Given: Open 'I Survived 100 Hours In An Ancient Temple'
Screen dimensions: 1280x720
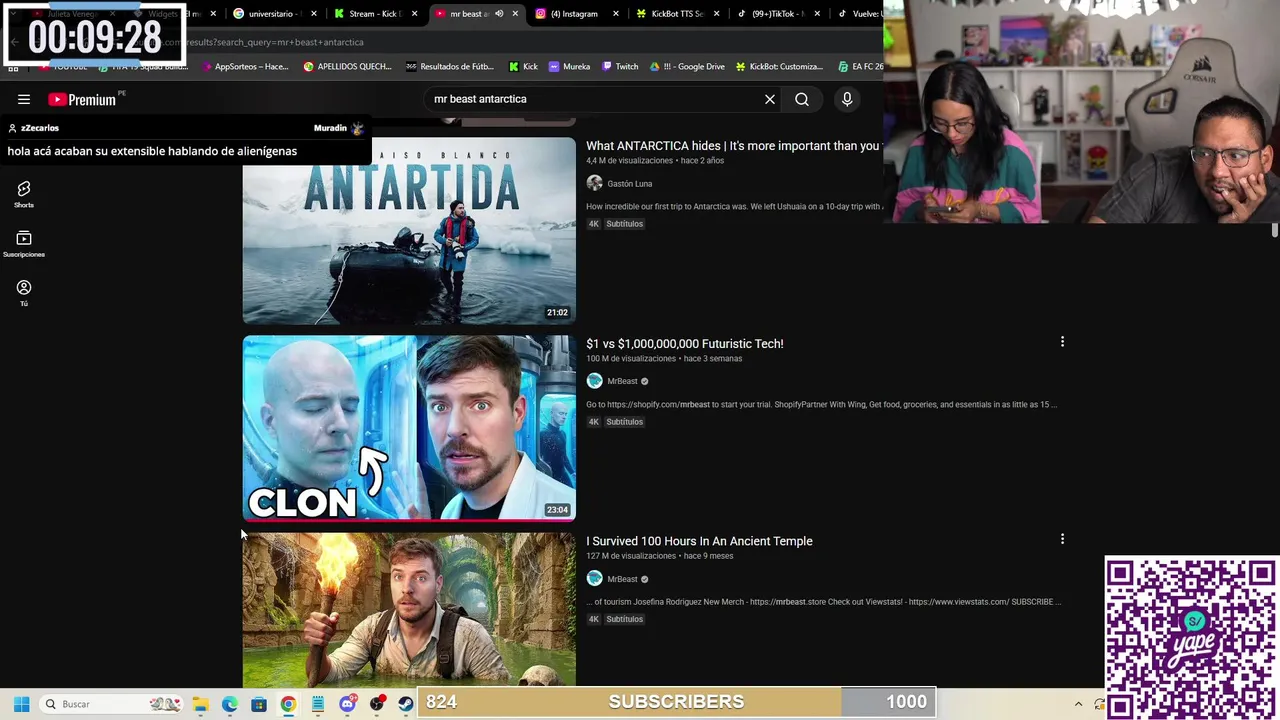Looking at the screenshot, I should click(x=699, y=541).
